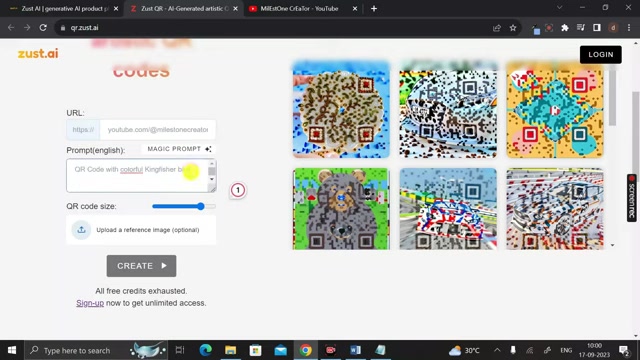
Task: Bookmark this page with the star icon
Action: point(513,28)
